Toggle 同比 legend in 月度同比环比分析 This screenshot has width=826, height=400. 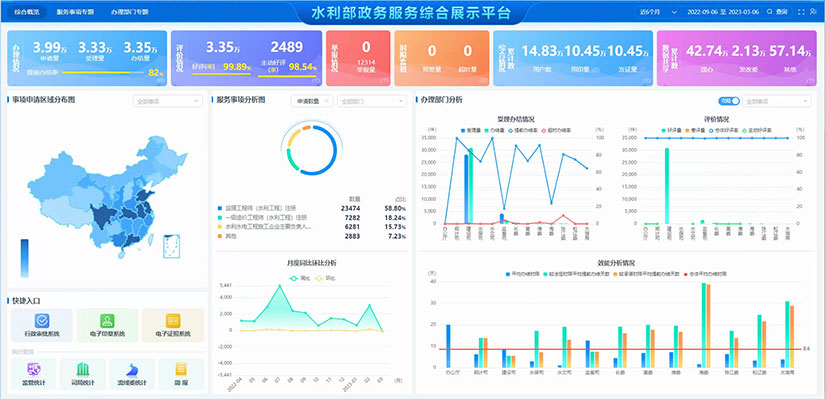pyautogui.click(x=299, y=278)
